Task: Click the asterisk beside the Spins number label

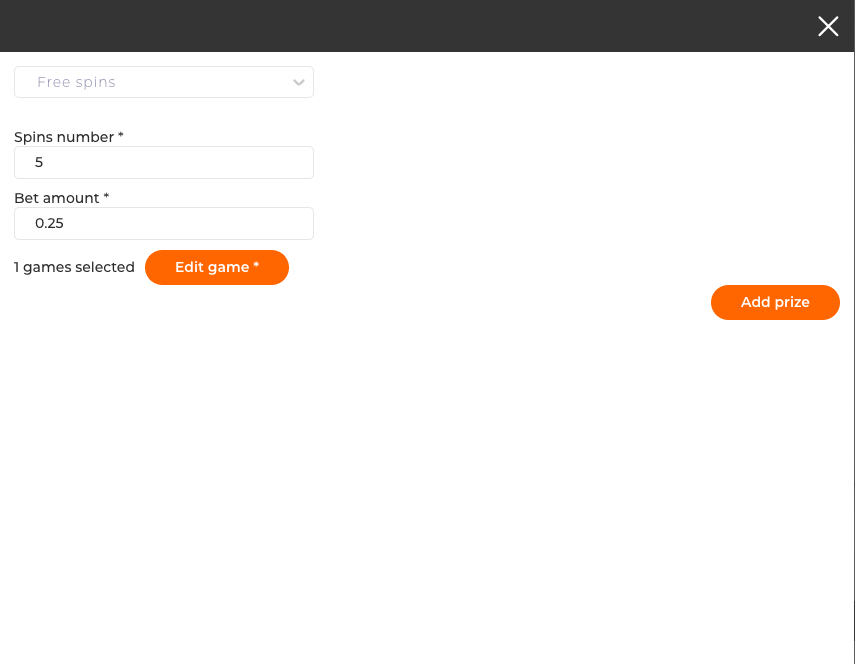Action: (x=121, y=136)
